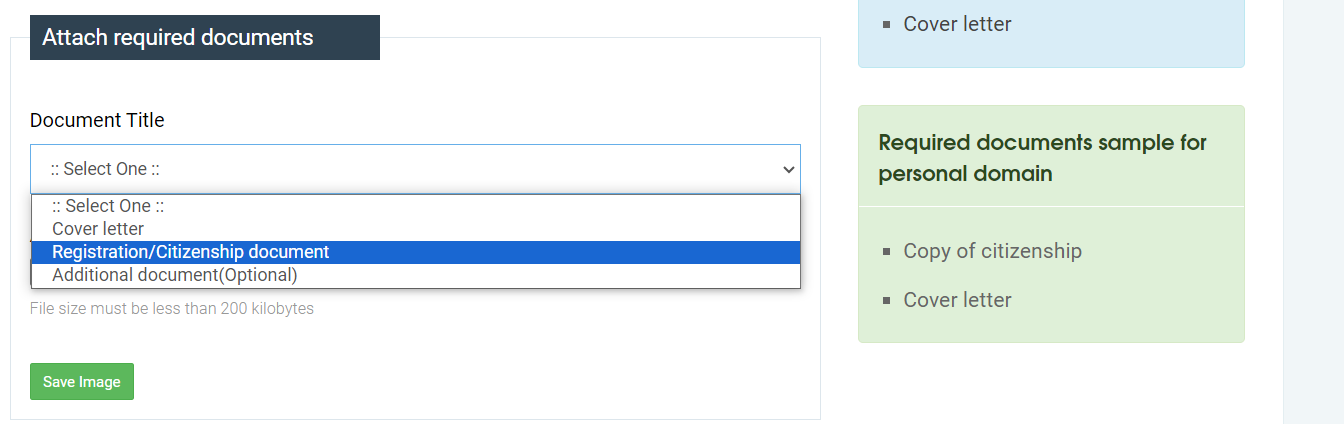Click the personal domain sample documents heading

1042,158
